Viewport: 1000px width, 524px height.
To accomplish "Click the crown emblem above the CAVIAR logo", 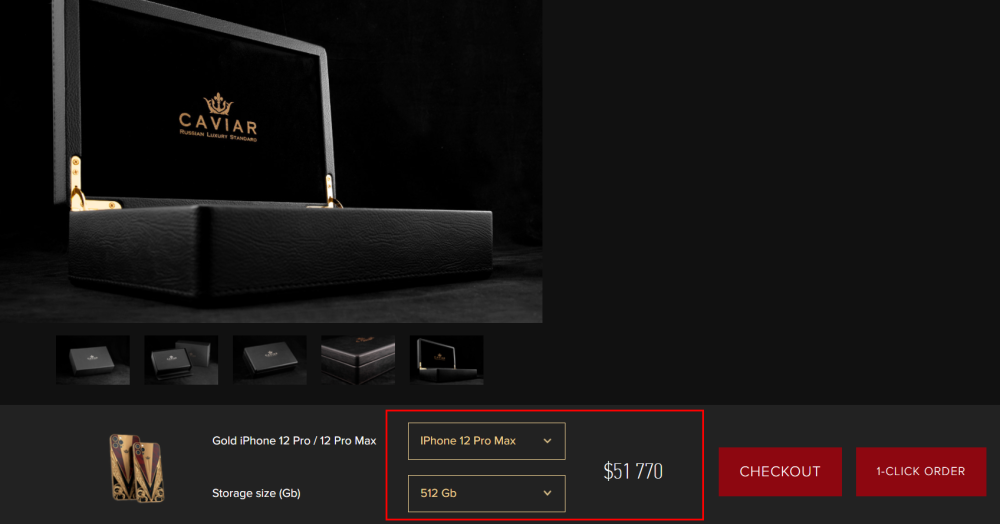I will coord(218,103).
